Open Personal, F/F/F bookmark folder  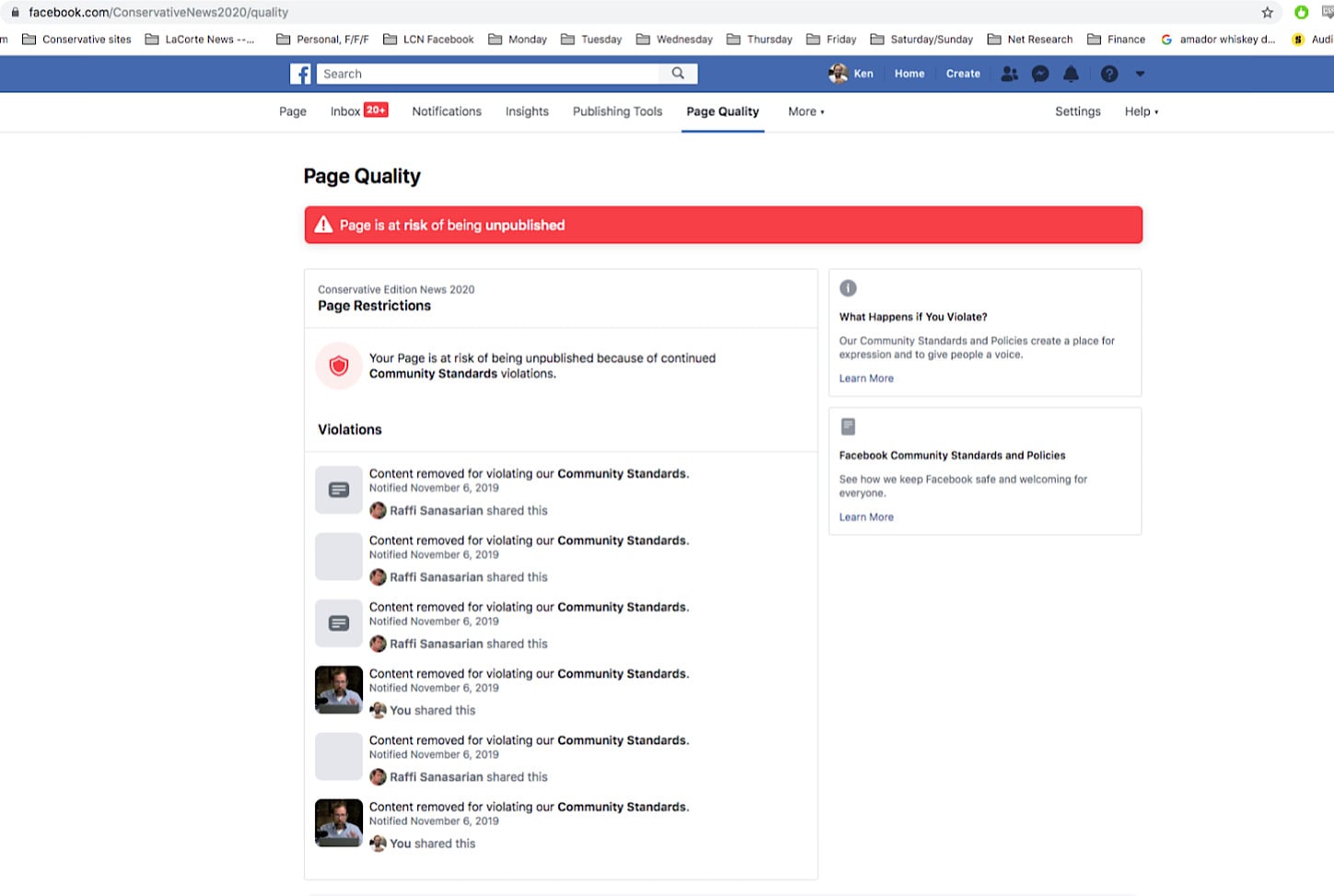tap(322, 40)
